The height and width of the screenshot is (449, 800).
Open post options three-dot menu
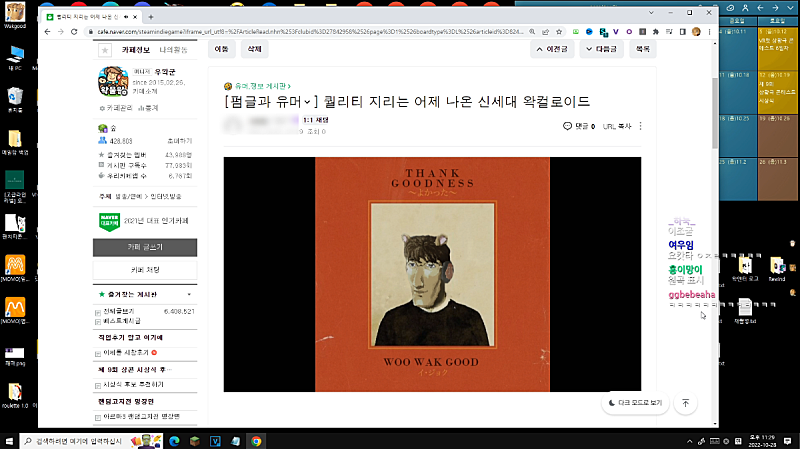click(641, 126)
